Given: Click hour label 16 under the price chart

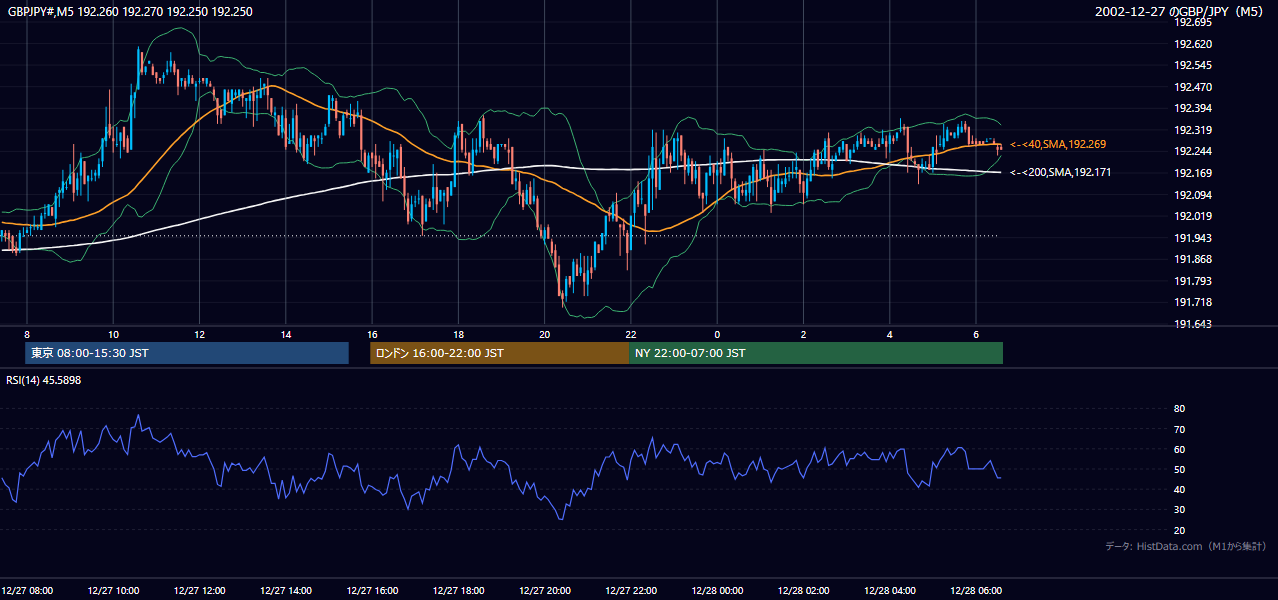Looking at the screenshot, I should tap(372, 334).
